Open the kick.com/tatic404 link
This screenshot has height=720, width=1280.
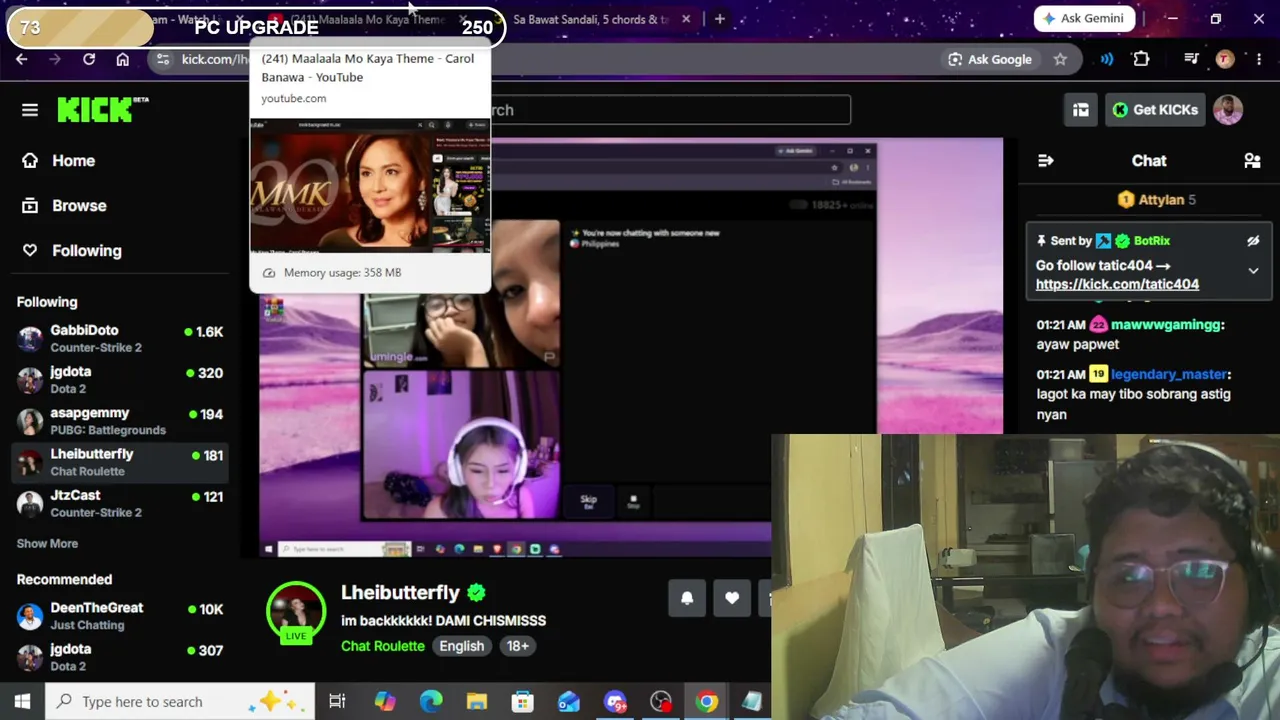tap(1117, 284)
